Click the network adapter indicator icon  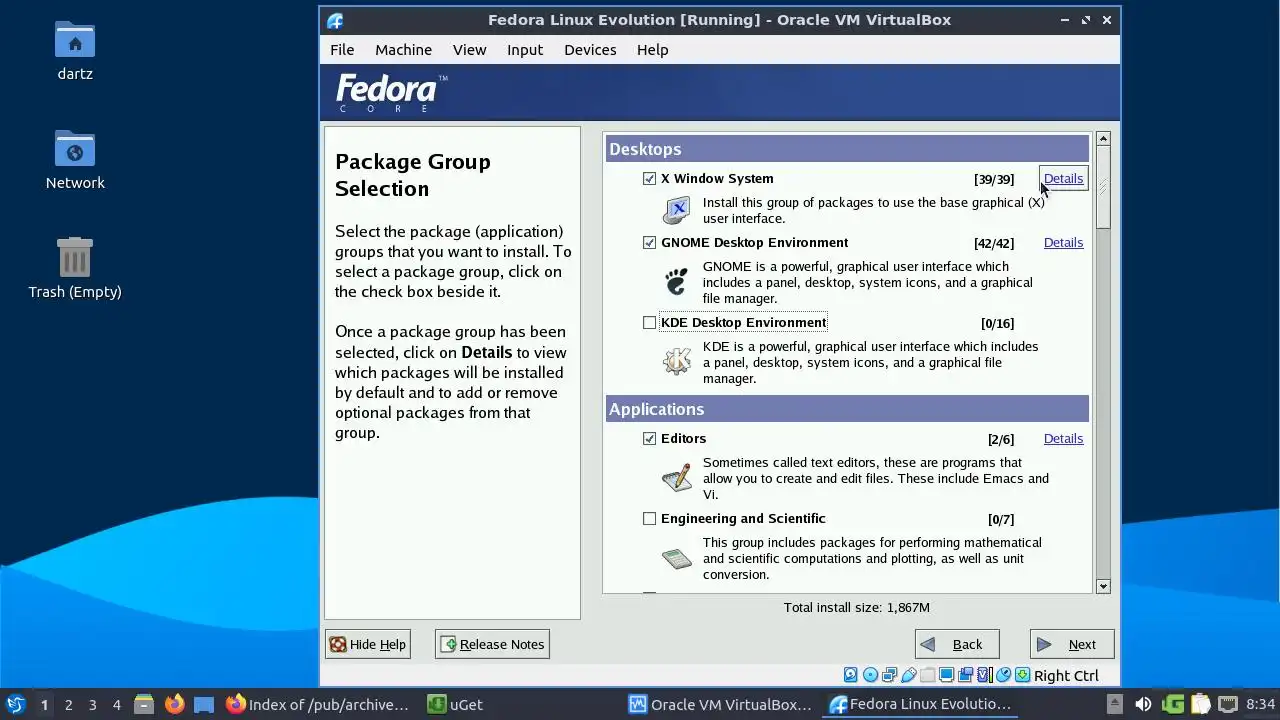tap(889, 675)
